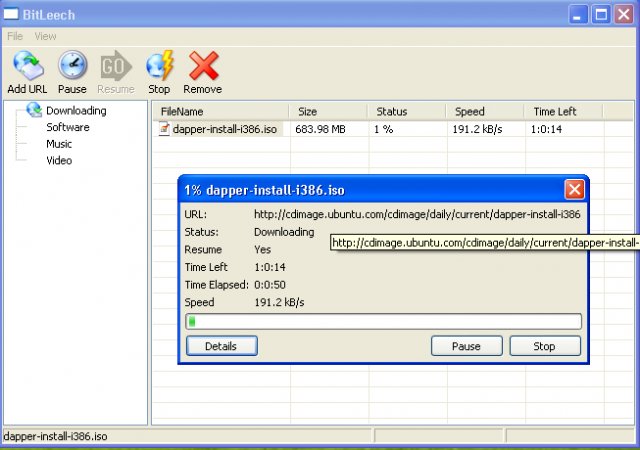This screenshot has width=640, height=450.
Task: Click the greyed Resume GO icon
Action: point(116,65)
